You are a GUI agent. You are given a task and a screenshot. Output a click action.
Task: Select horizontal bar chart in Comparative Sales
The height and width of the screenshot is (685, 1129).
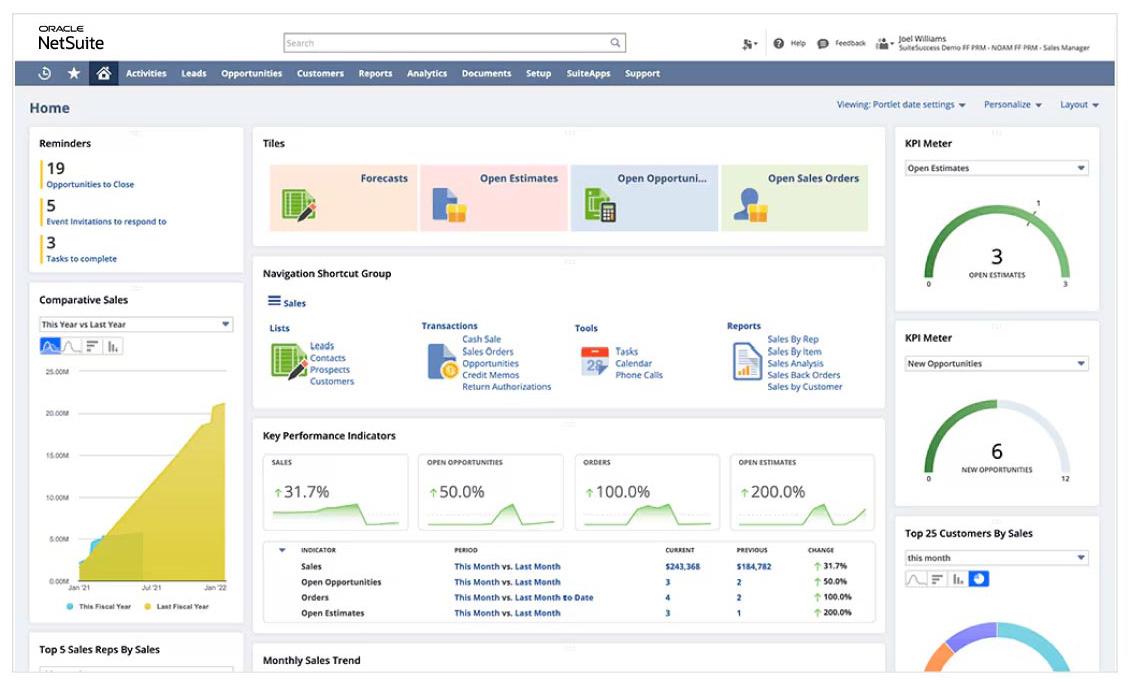click(91, 346)
